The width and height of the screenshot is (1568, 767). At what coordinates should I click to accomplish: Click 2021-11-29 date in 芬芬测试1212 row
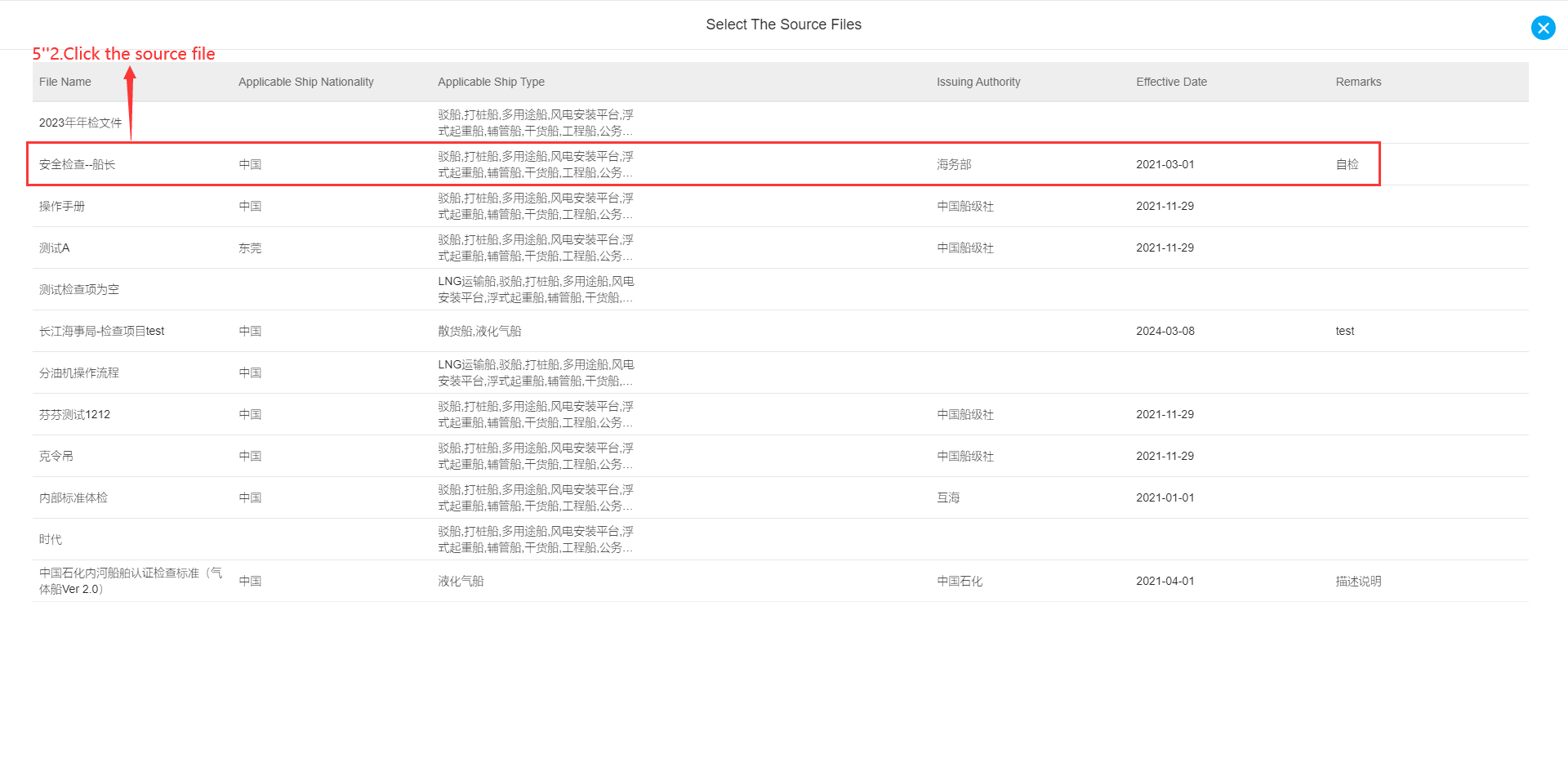point(1165,414)
